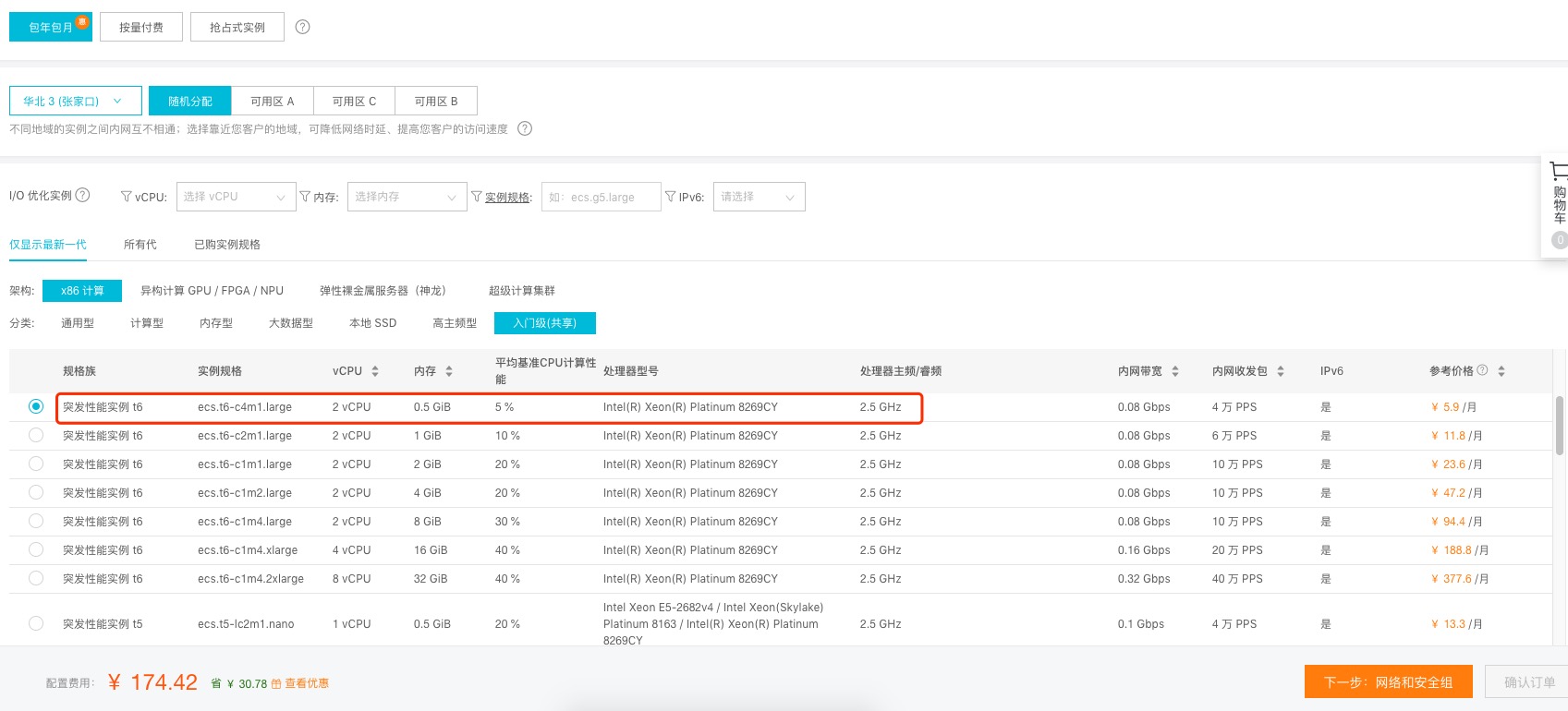
Task: Click the help icon beside 参考价格
Action: click(x=1482, y=370)
